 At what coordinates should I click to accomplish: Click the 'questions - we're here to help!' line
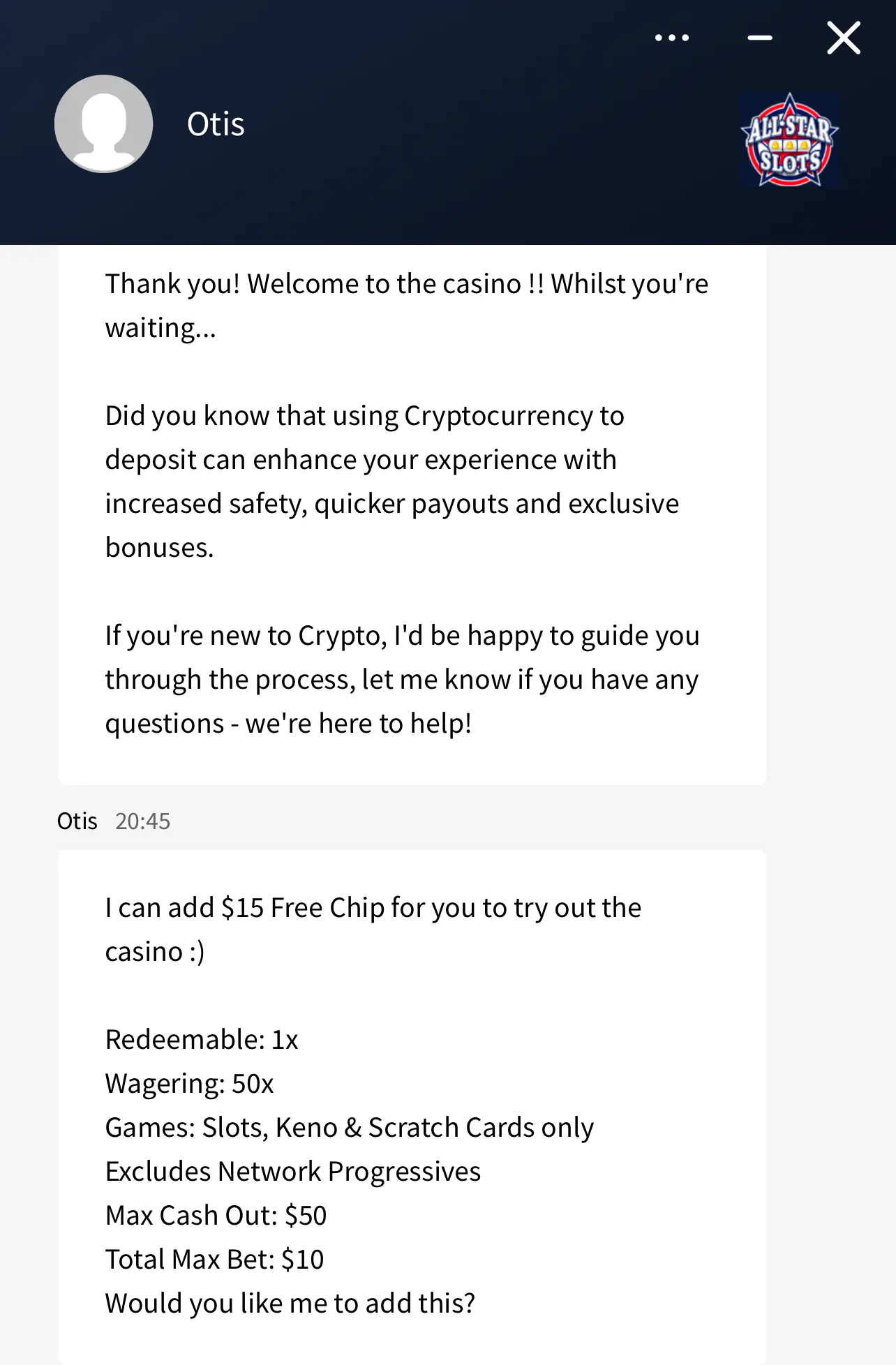[288, 724]
